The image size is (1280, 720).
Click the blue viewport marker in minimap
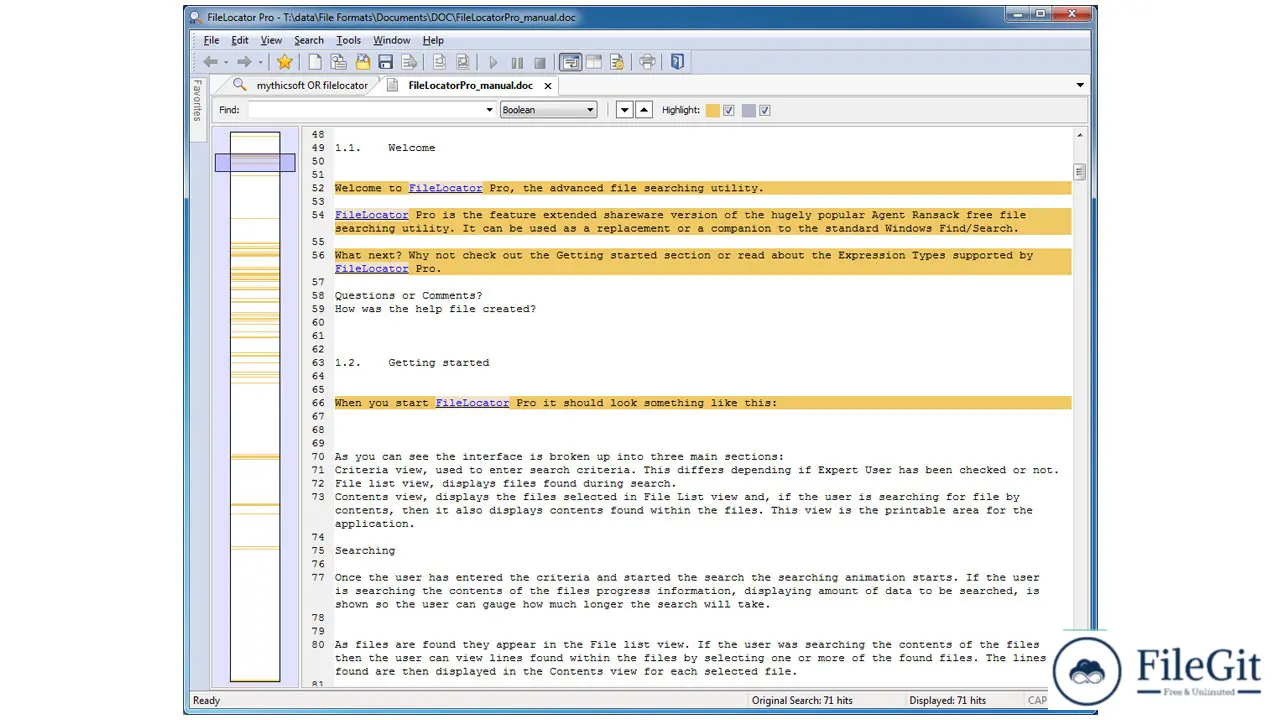255,162
